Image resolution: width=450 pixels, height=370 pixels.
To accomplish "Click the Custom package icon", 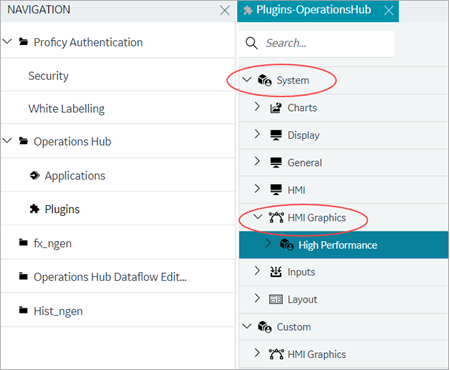I will point(265,327).
